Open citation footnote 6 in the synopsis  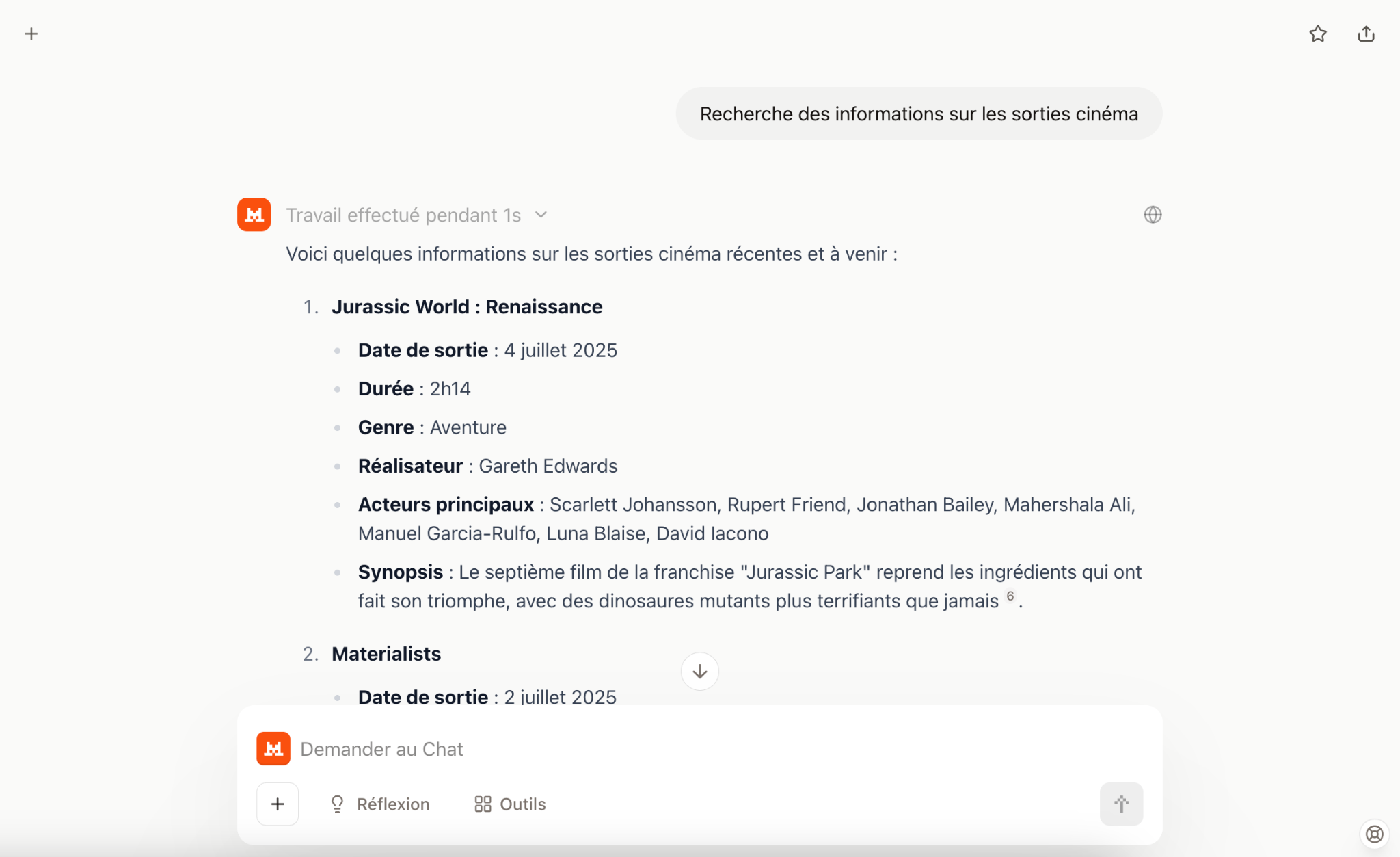[1010, 596]
